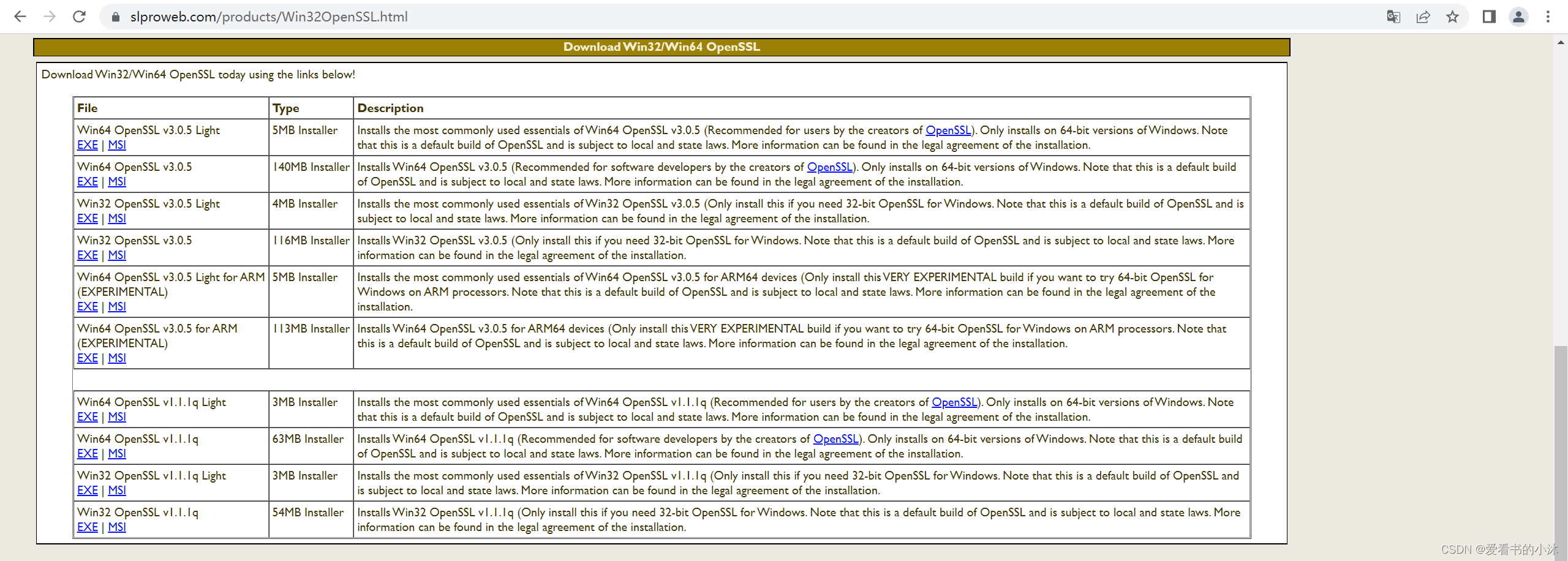Open the browser side panel
Image resolution: width=1568 pixels, height=561 pixels.
(1489, 17)
